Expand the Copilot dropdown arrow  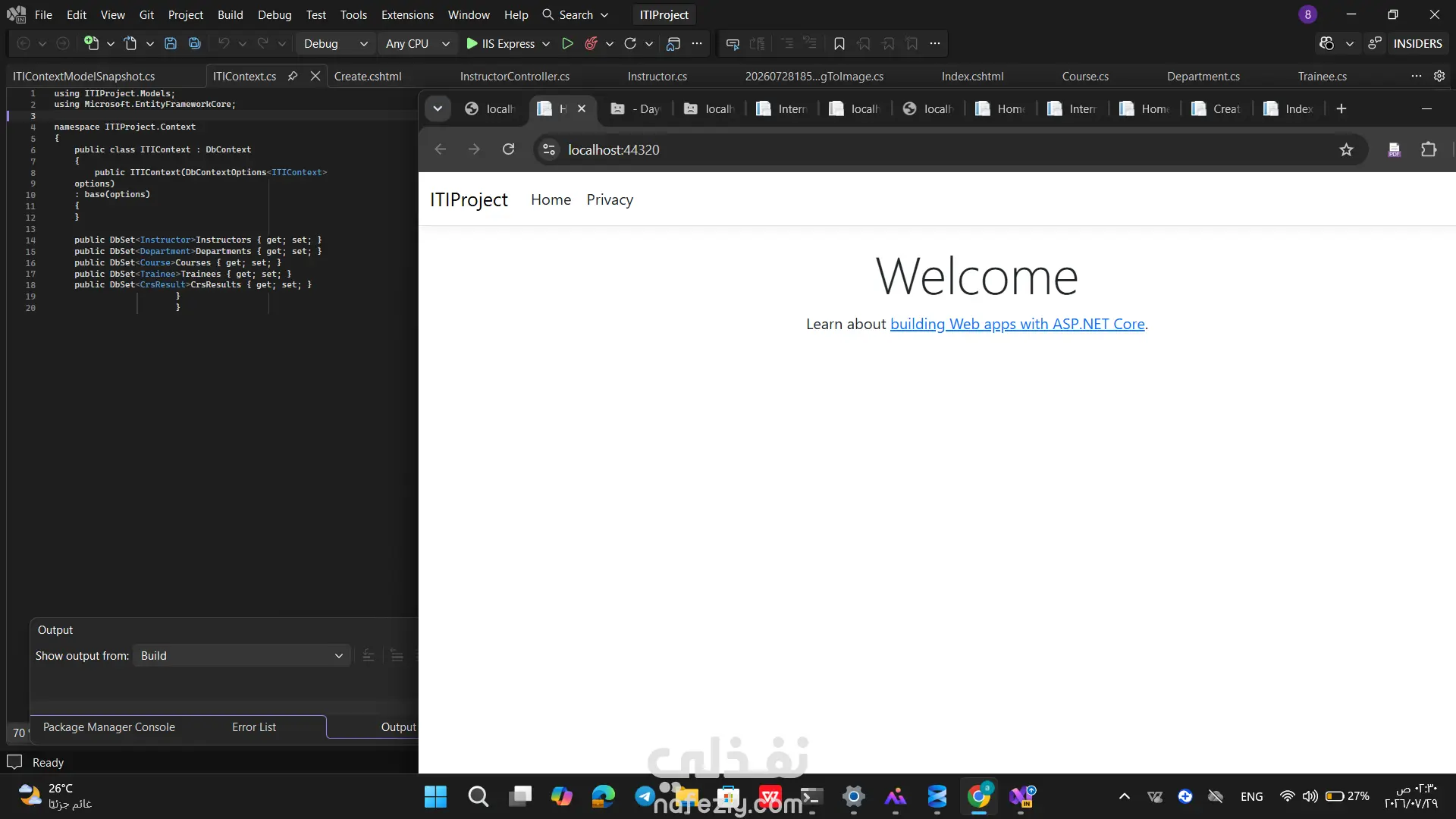[x=1350, y=43]
